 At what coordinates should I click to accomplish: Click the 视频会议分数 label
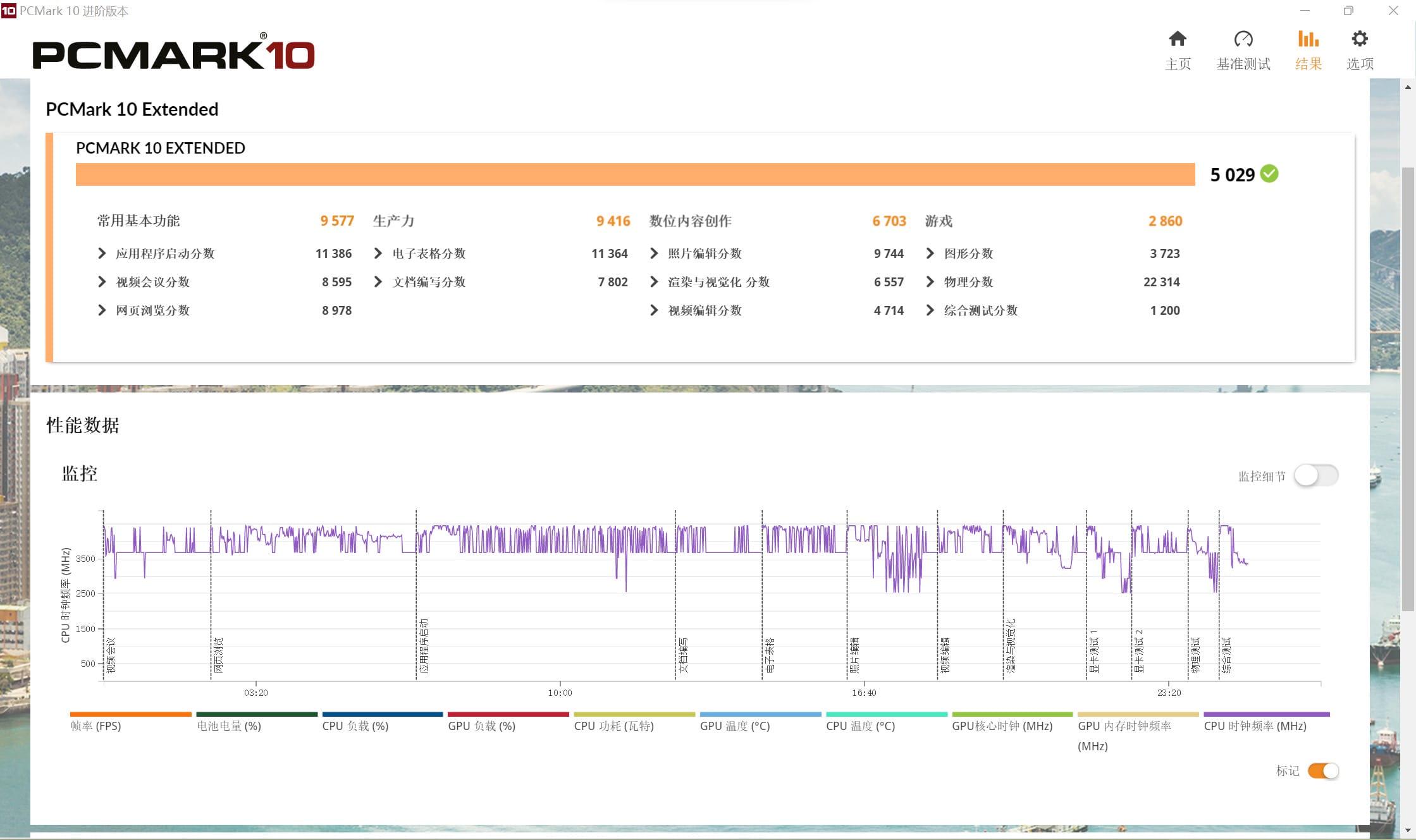coord(153,282)
